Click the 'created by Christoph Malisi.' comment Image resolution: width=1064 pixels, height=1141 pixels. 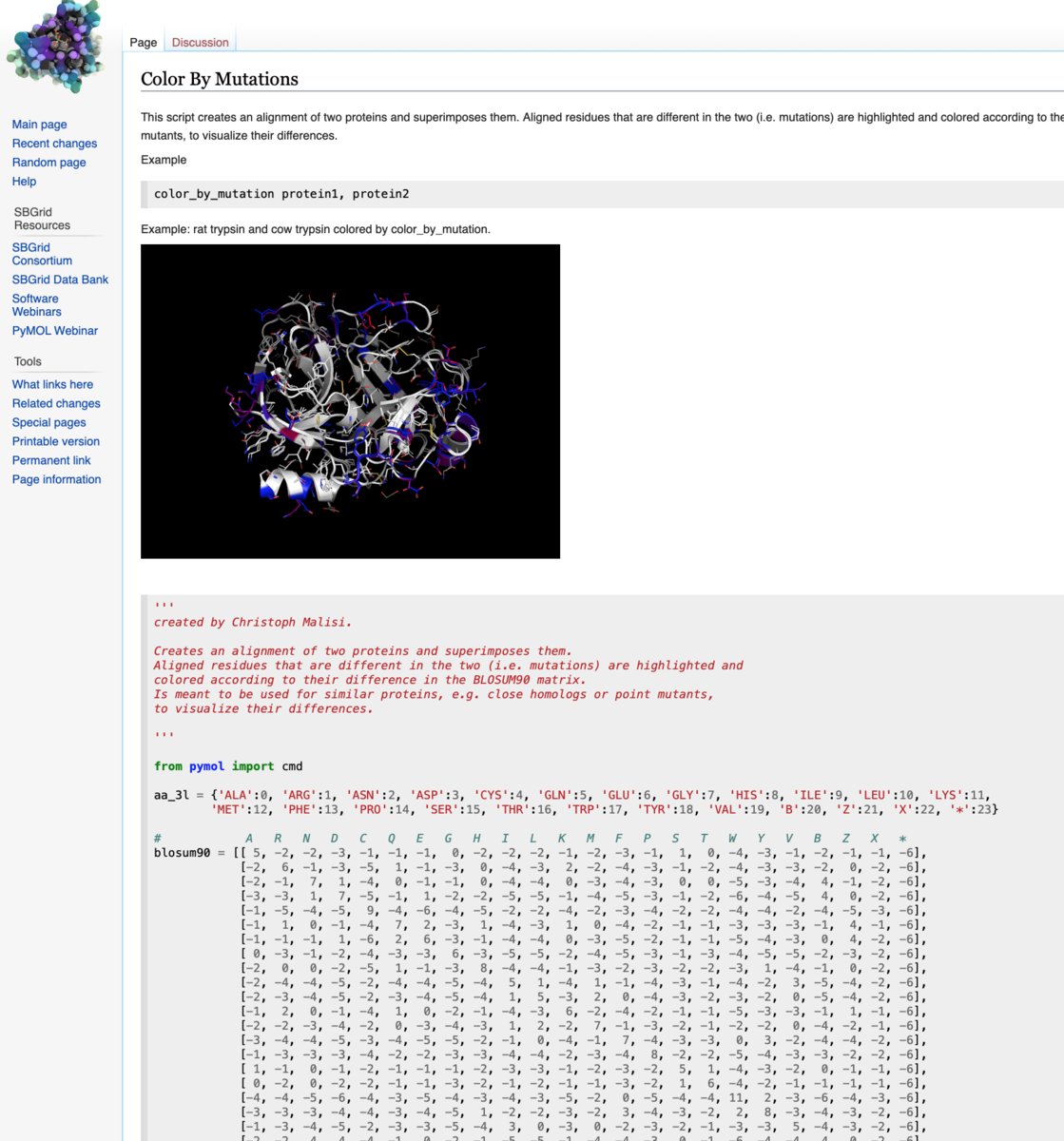point(253,623)
